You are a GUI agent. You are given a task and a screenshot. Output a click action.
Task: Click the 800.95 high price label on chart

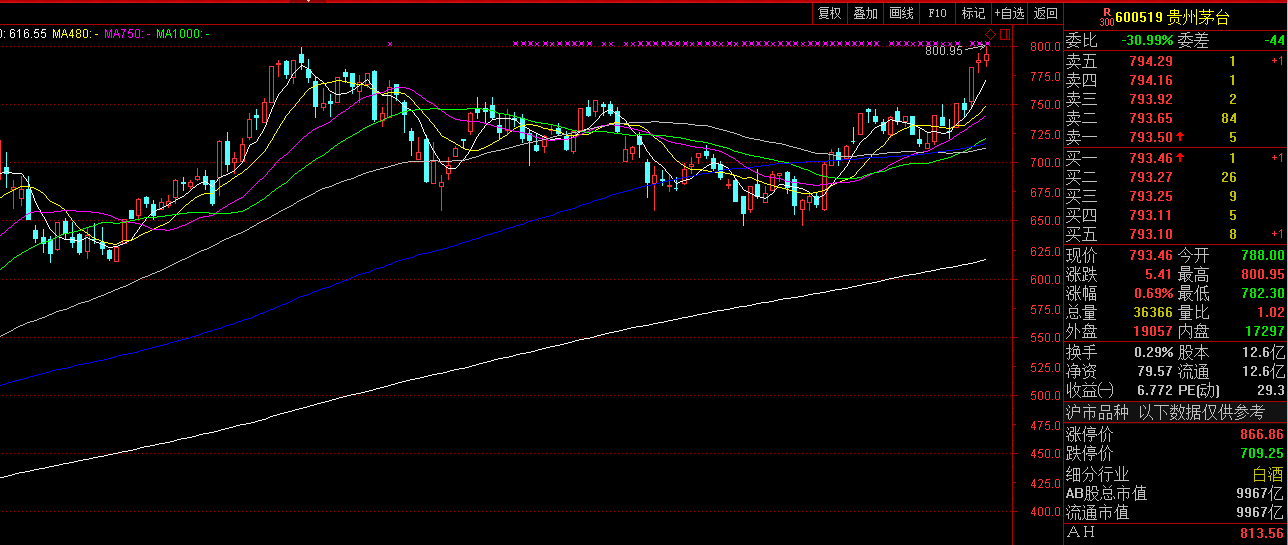[x=943, y=50]
